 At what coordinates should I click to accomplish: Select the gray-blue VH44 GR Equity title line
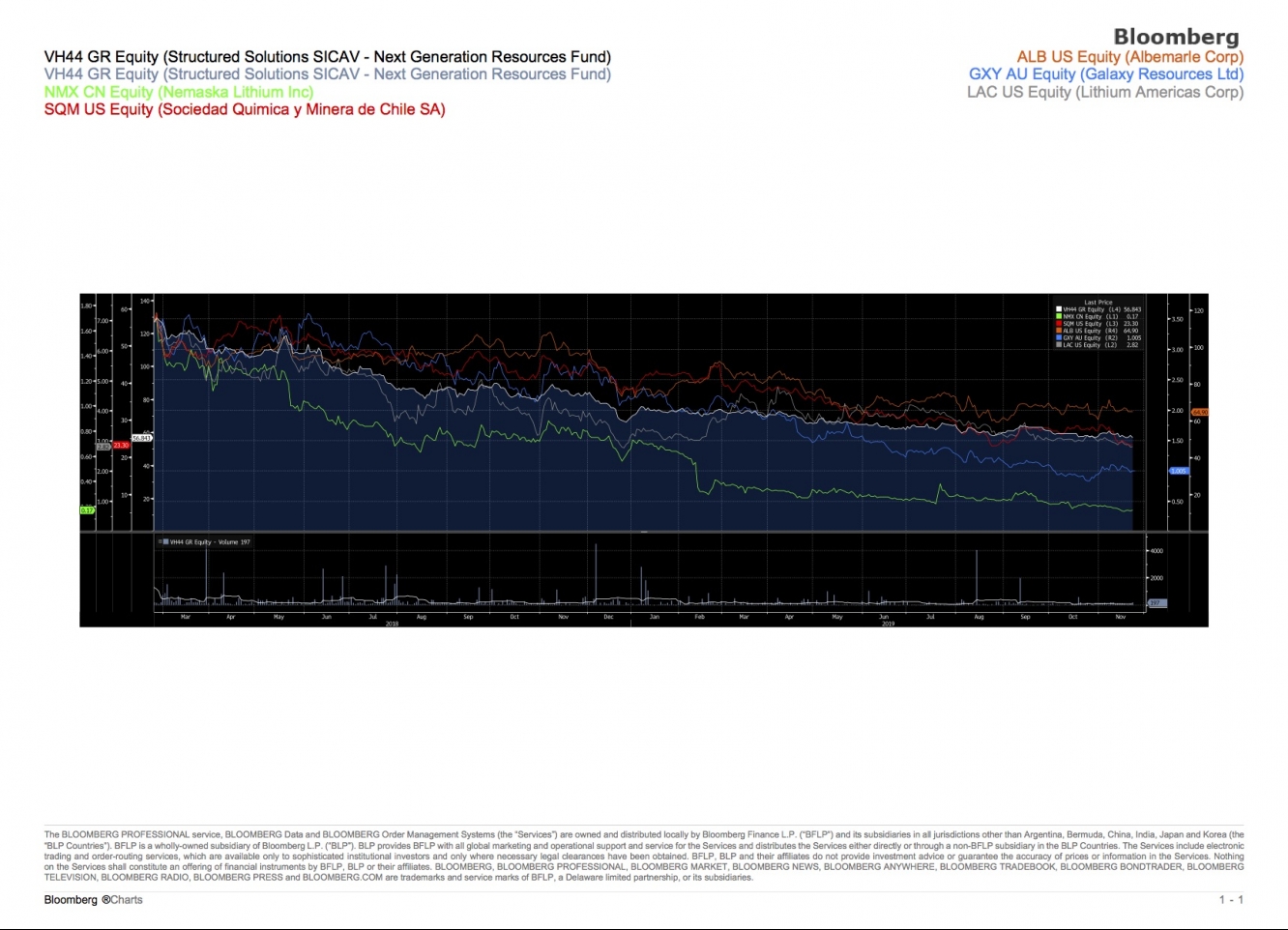(x=327, y=74)
